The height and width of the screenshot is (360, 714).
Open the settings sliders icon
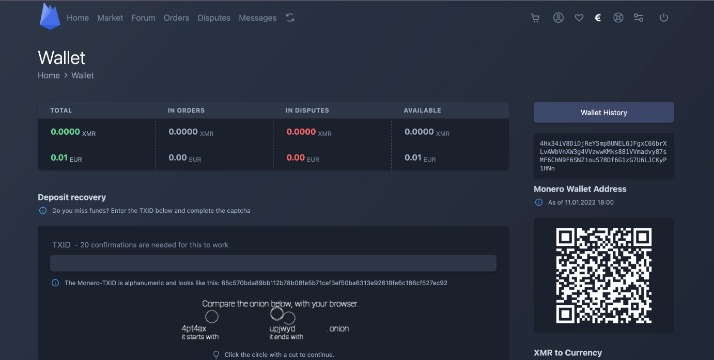pos(638,18)
